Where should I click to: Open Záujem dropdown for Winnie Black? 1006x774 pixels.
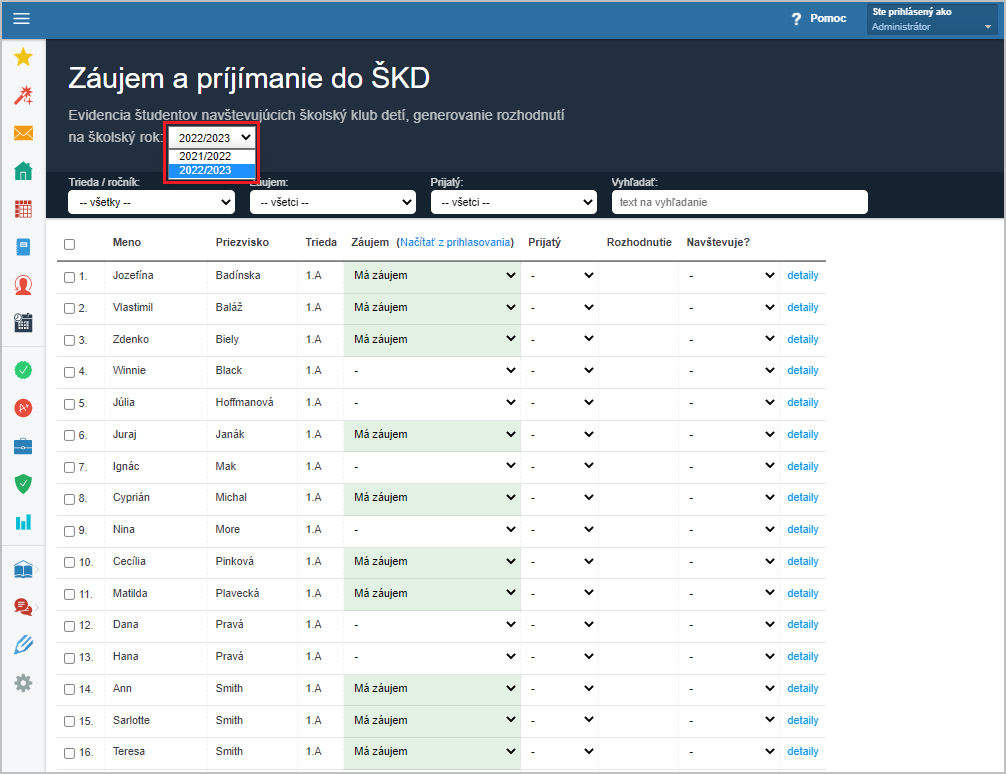pos(432,370)
